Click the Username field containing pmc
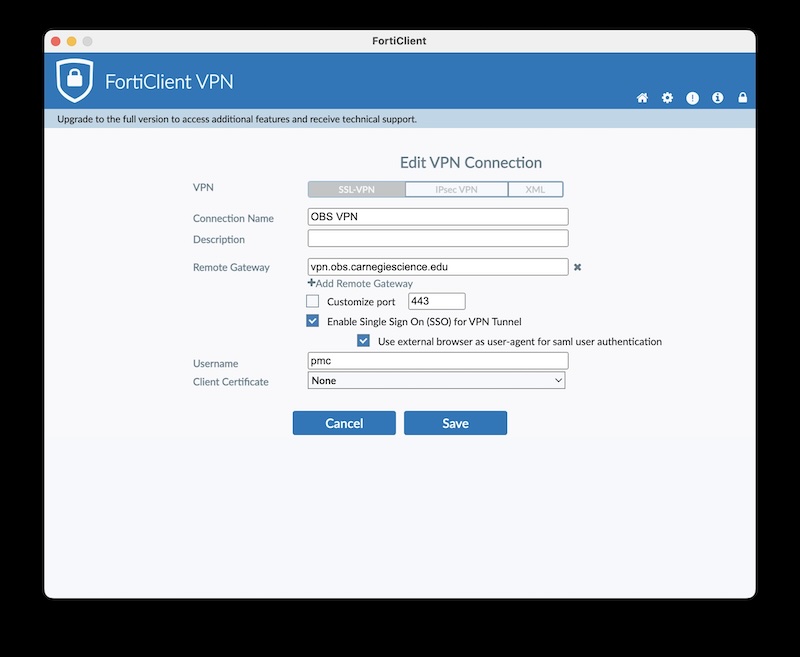Viewport: 800px width, 657px height. [438, 361]
